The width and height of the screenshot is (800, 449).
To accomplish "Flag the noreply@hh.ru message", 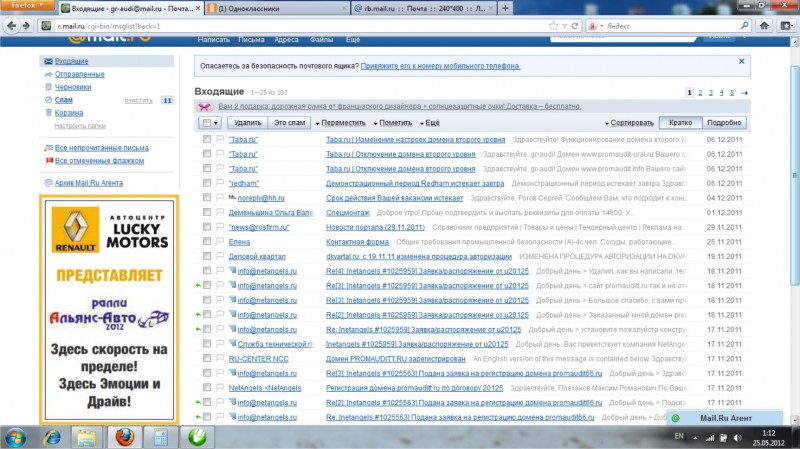I will (220, 197).
